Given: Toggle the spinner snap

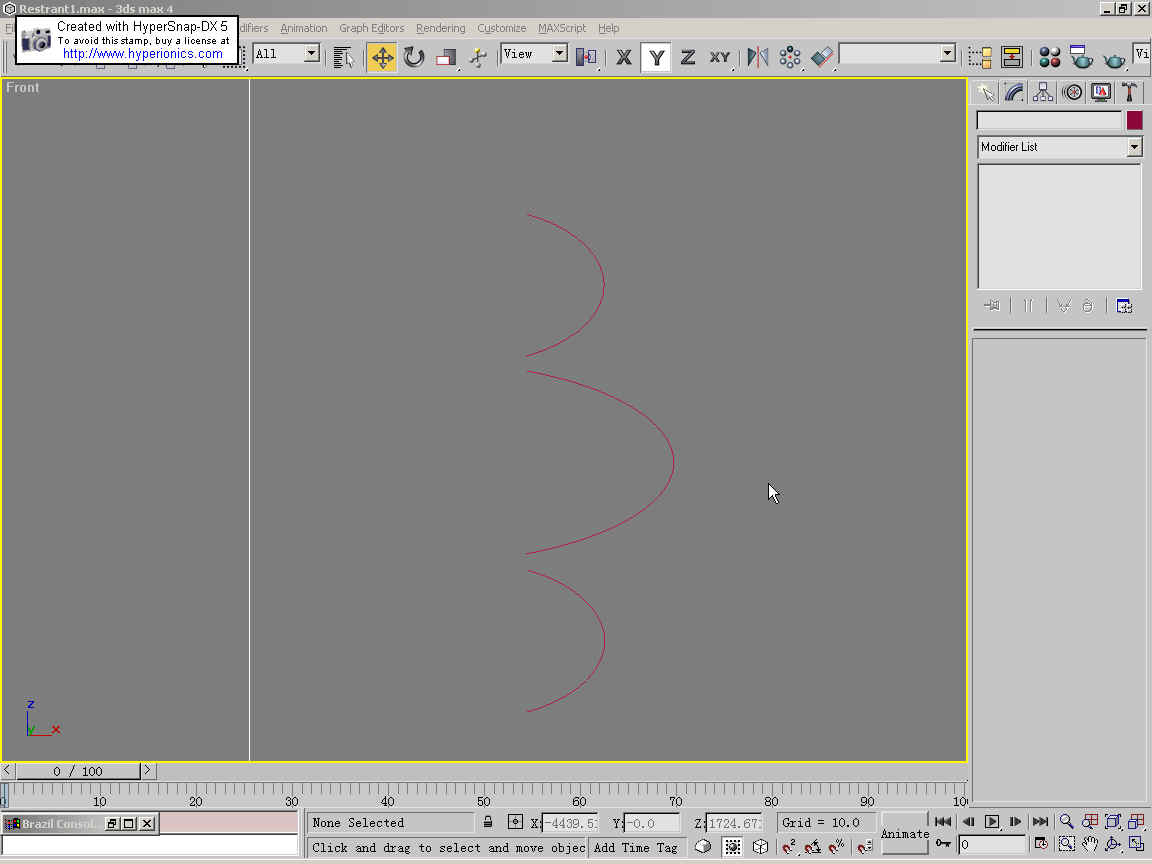Looking at the screenshot, I should (x=865, y=846).
